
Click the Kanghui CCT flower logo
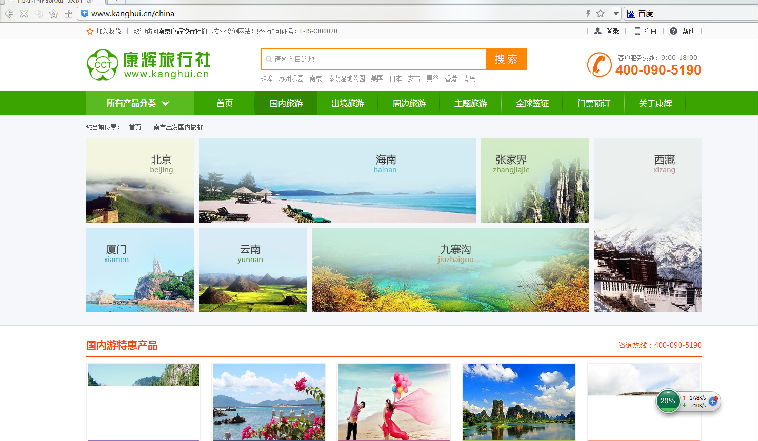[102, 64]
